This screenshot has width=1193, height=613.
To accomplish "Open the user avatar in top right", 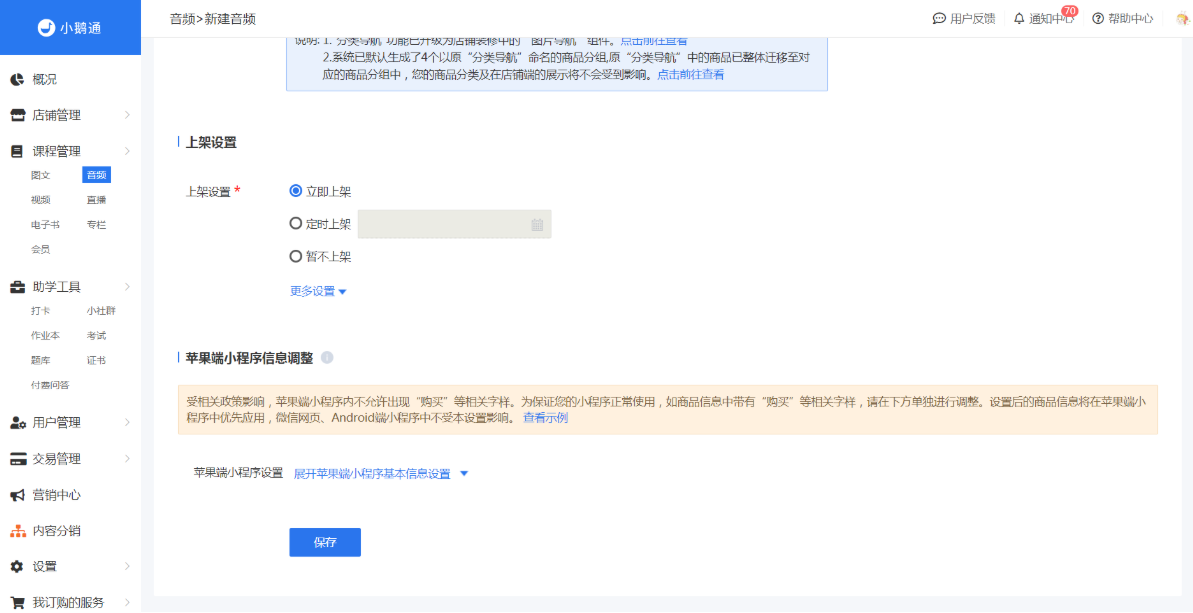I will 1182,18.
